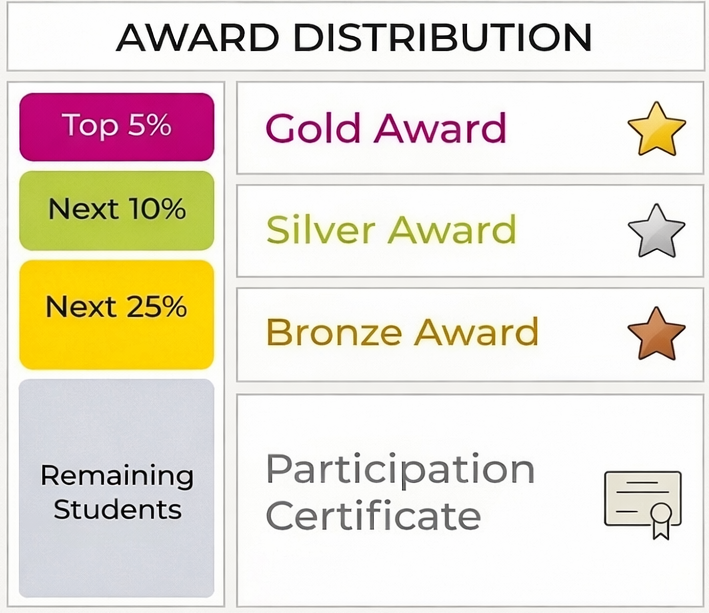Select the silver star icon

(x=656, y=231)
